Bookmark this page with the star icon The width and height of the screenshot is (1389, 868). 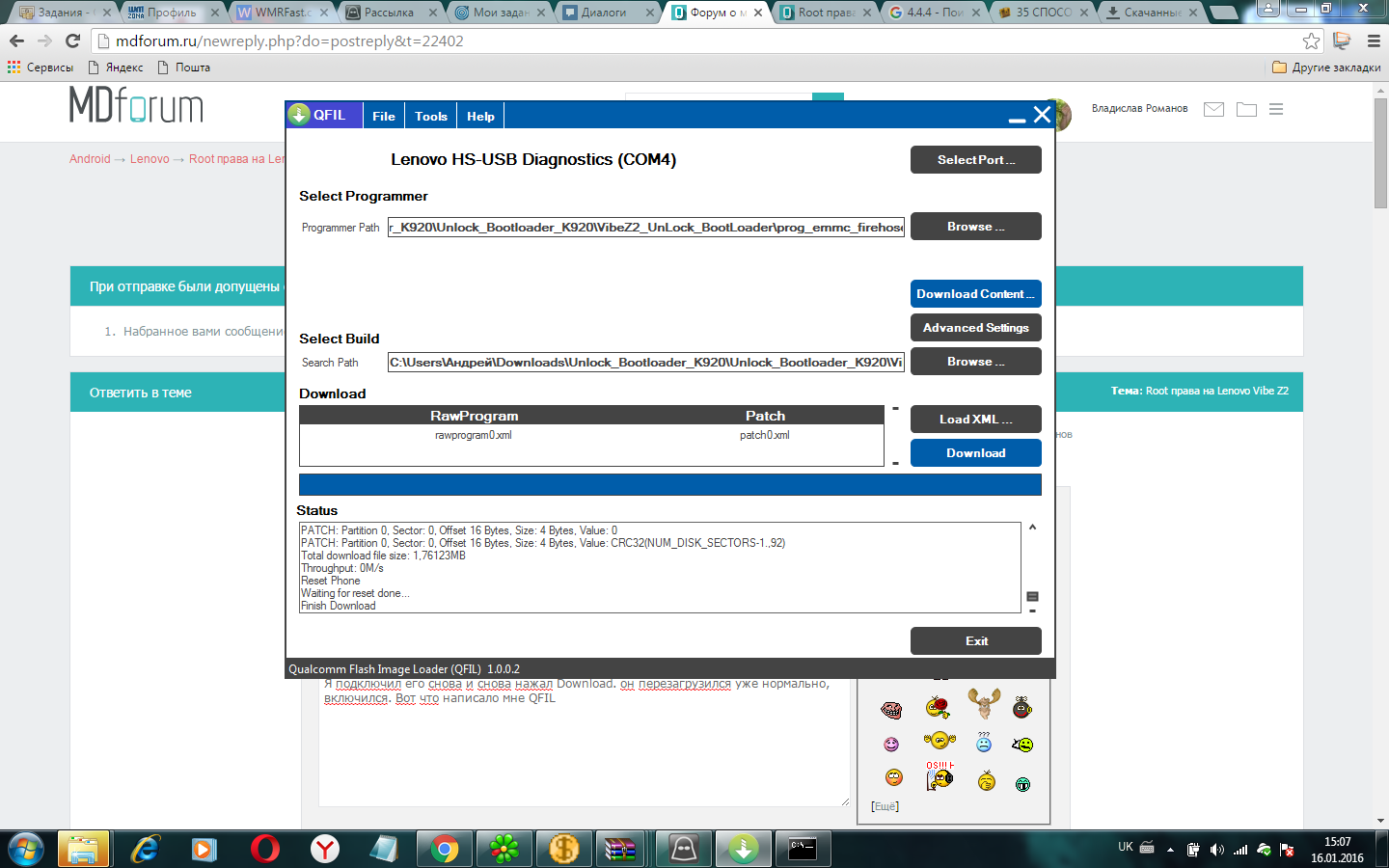pos(1311,41)
